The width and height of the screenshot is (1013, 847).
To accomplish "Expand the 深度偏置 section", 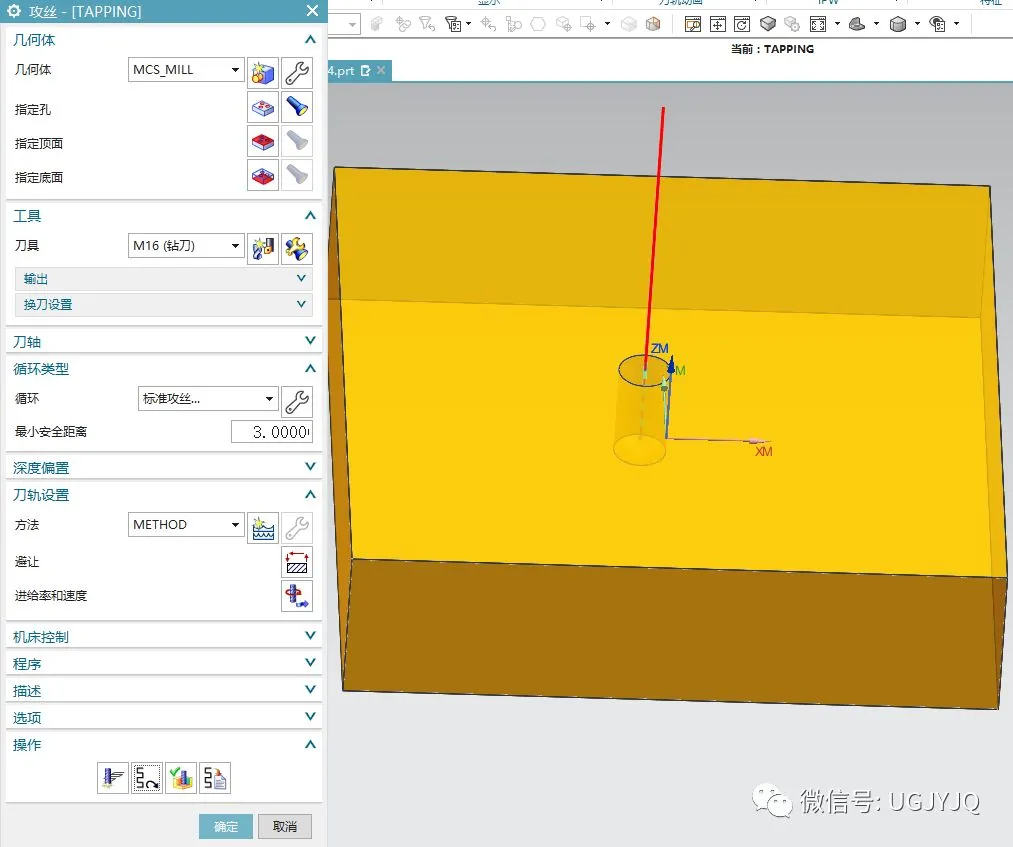I will pyautogui.click(x=310, y=466).
